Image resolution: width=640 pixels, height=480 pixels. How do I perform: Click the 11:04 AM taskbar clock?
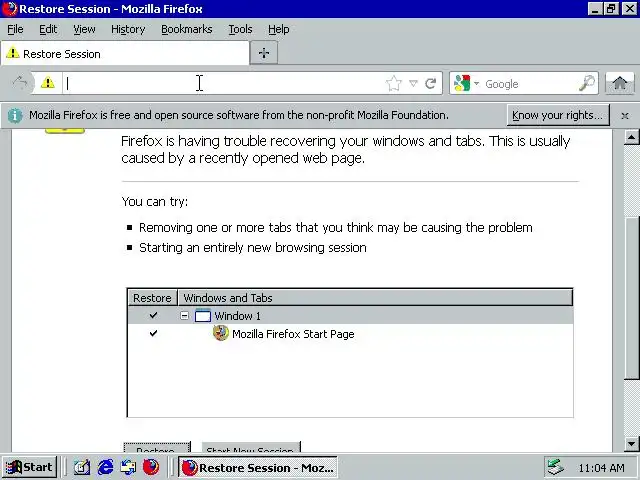601,468
